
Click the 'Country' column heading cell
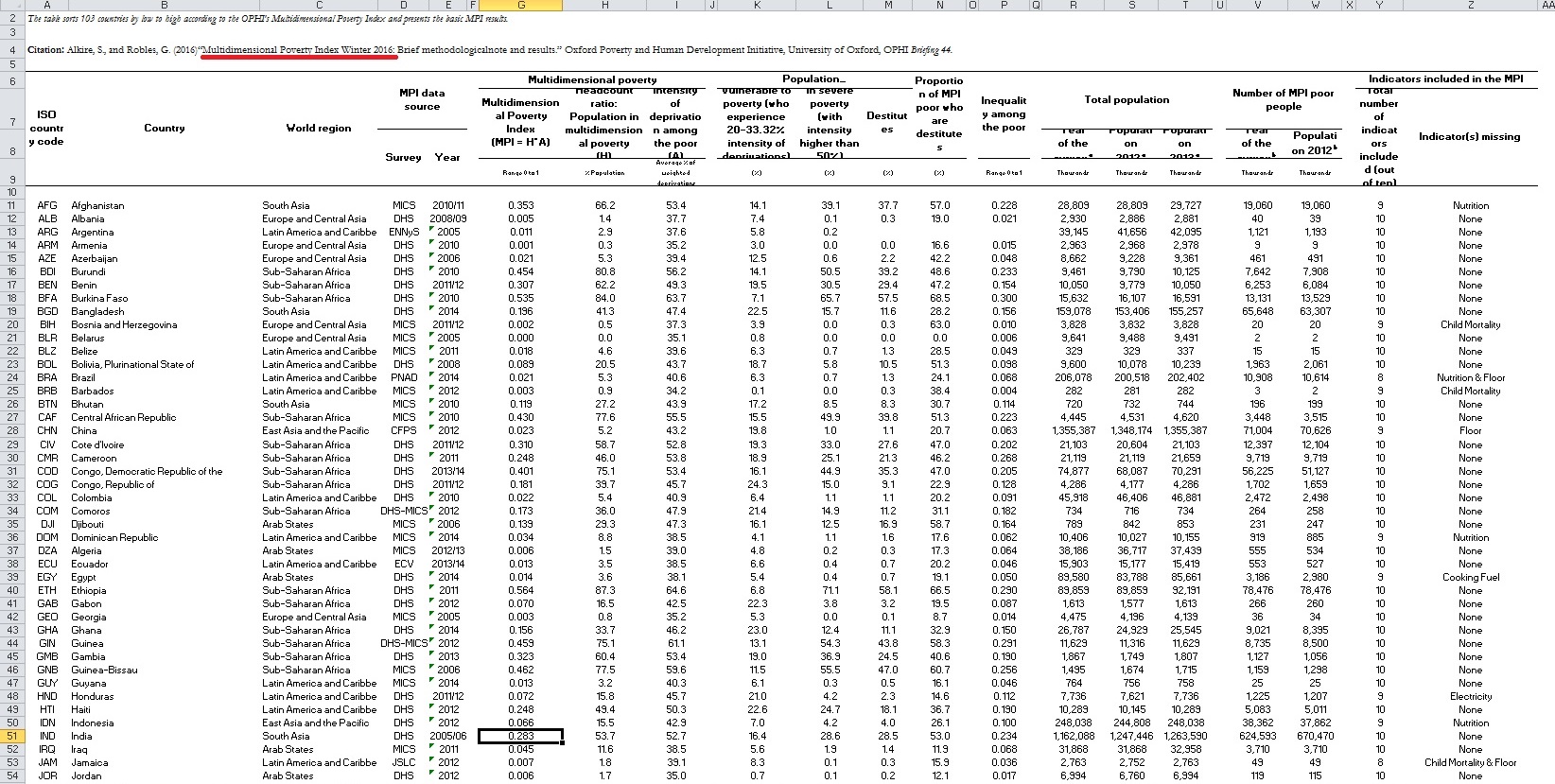point(164,128)
